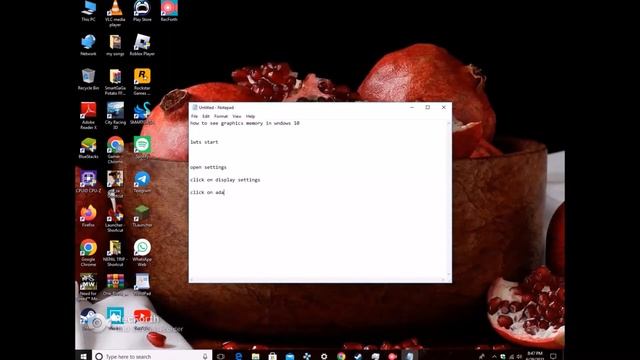640x360 pixels.
Task: Launch the Rockstar Games shortcut
Action: [x=142, y=82]
